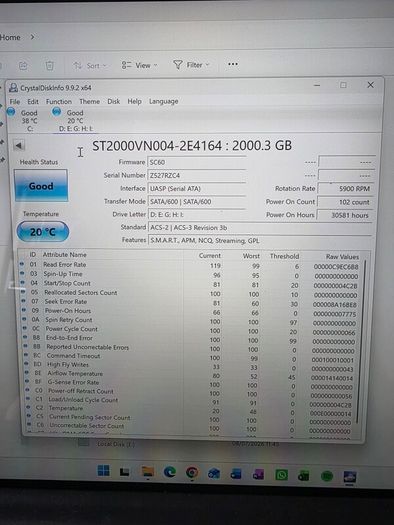Viewport: 394px width, 525px height.
Task: Open the Language menu
Action: [x=163, y=101]
